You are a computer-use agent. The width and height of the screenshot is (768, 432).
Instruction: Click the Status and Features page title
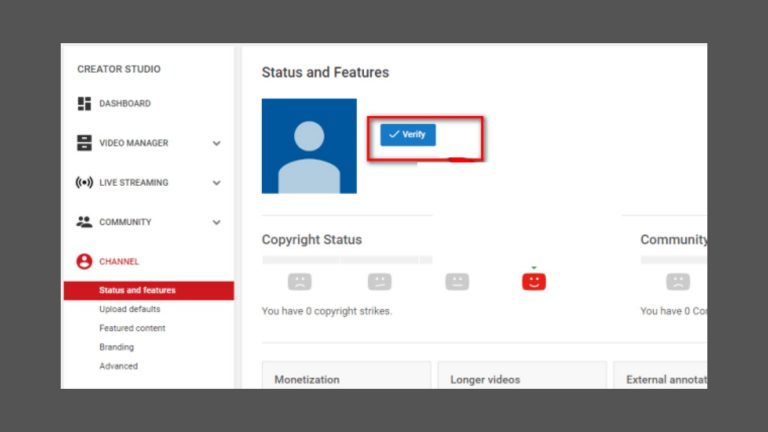[x=325, y=72]
